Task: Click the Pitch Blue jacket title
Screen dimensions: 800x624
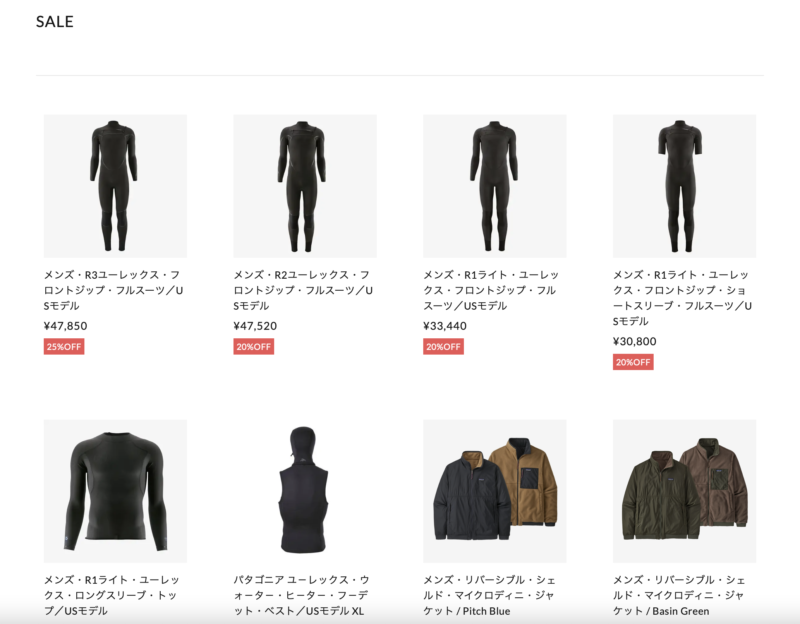Action: click(490, 595)
